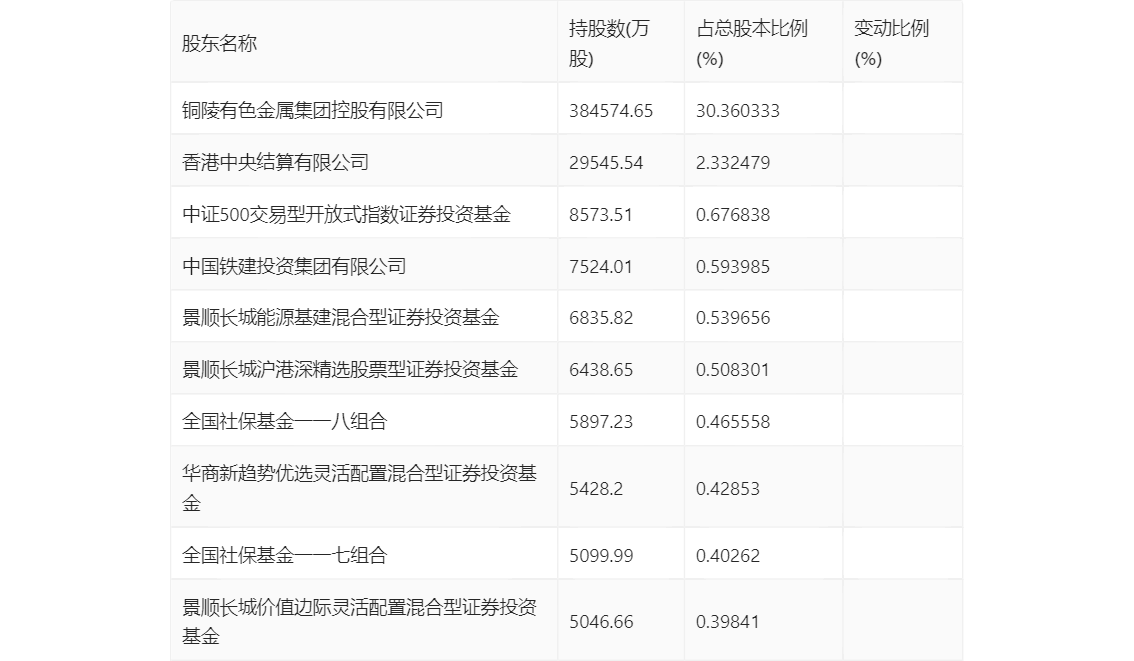The height and width of the screenshot is (661, 1134).
Task: Select 全国社保基金一一七组合 shareholder name
Action: click(284, 555)
